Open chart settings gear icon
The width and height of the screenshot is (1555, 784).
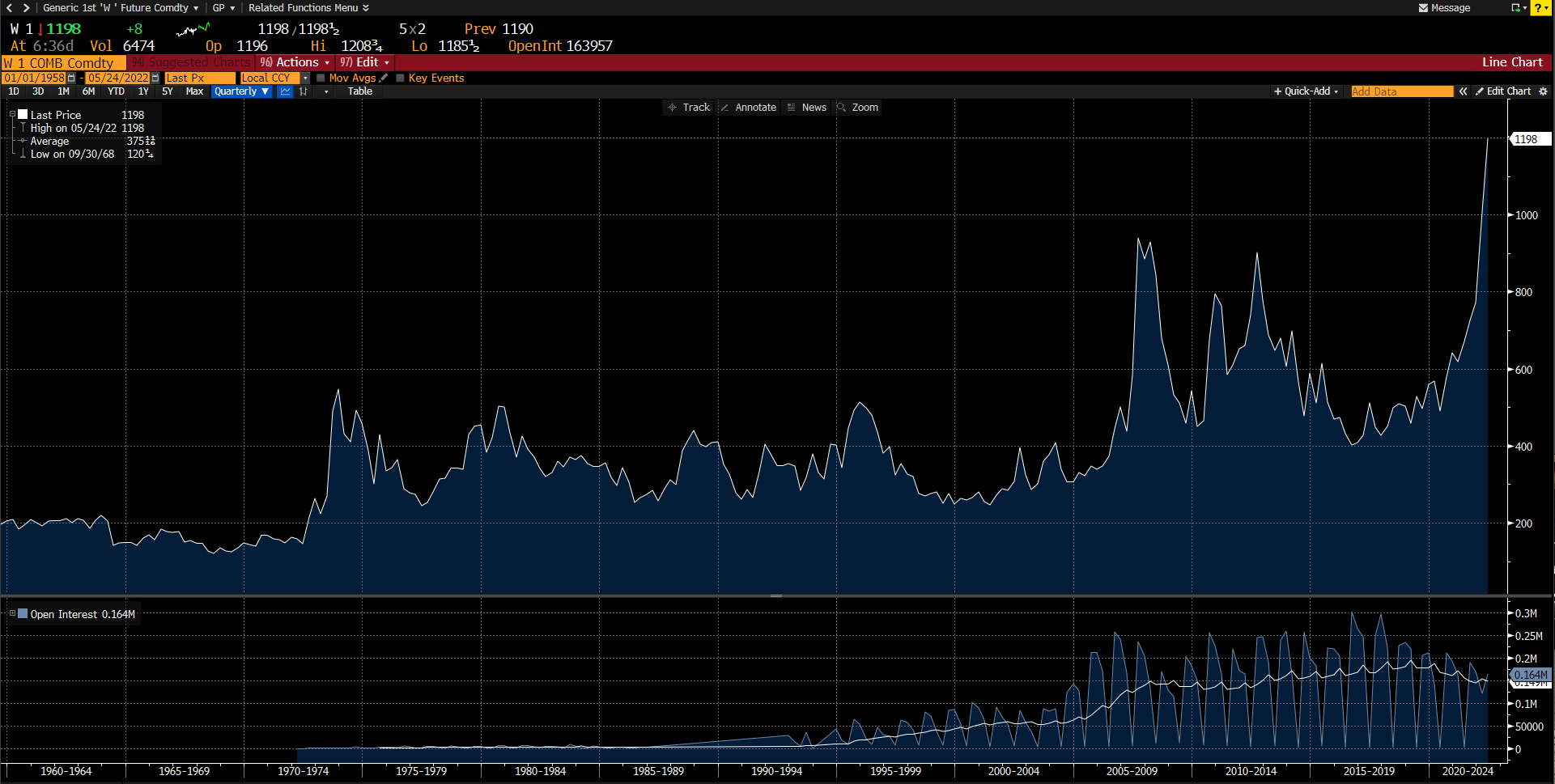pos(1544,91)
